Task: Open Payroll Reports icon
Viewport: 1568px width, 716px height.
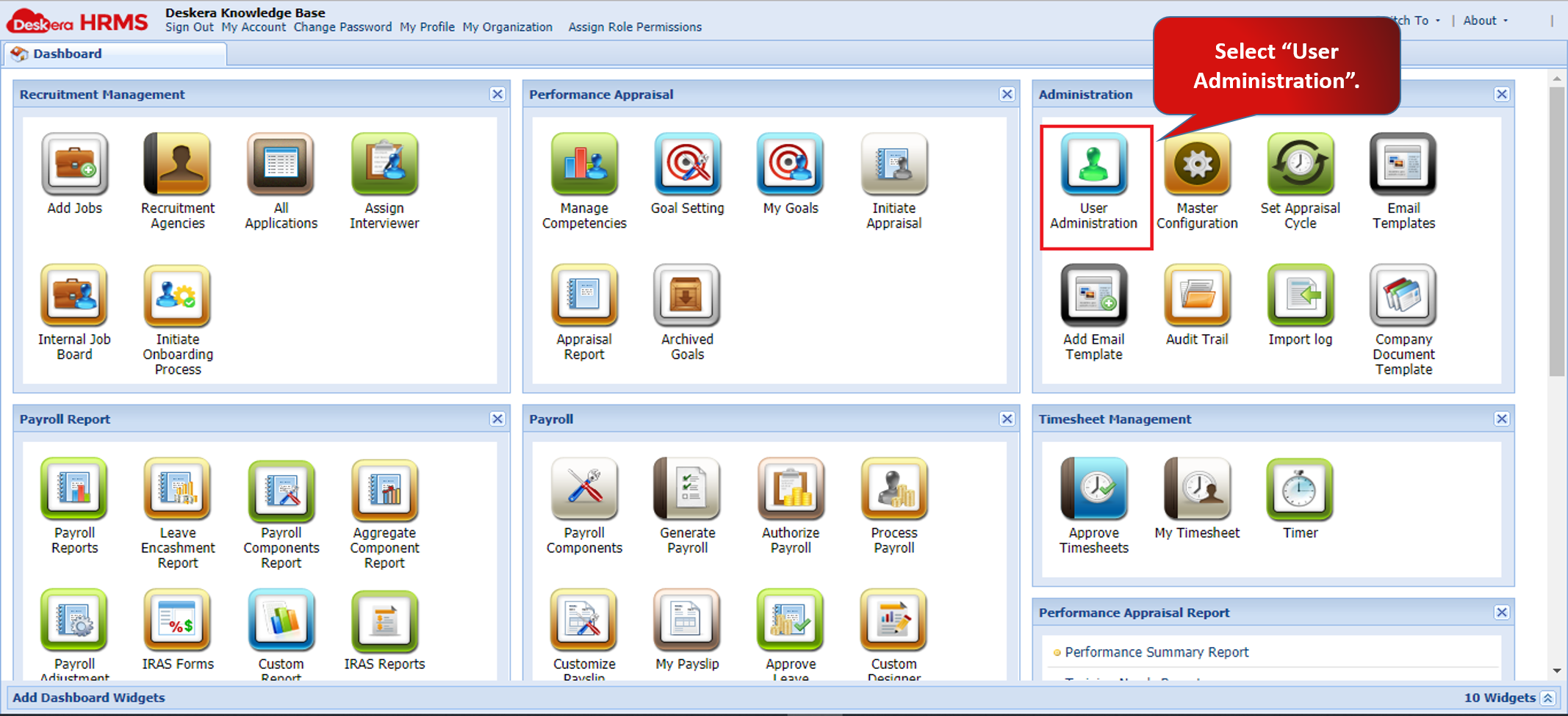Action: pyautogui.click(x=74, y=488)
